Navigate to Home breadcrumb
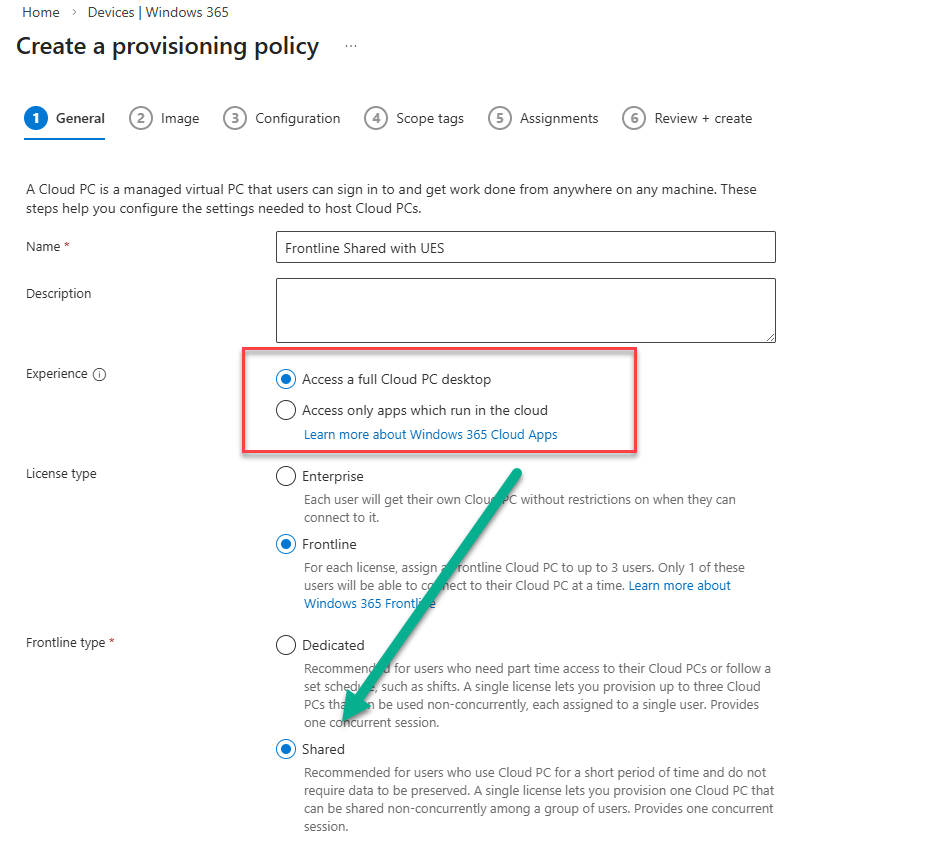This screenshot has width=936, height=852. tap(40, 12)
